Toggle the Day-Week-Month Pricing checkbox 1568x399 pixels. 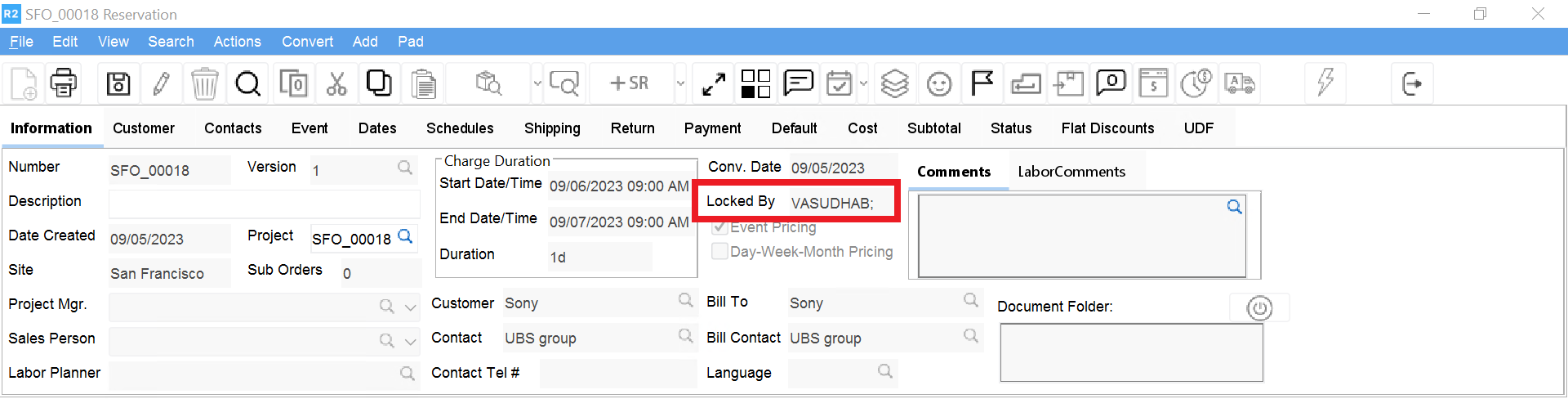click(x=719, y=252)
